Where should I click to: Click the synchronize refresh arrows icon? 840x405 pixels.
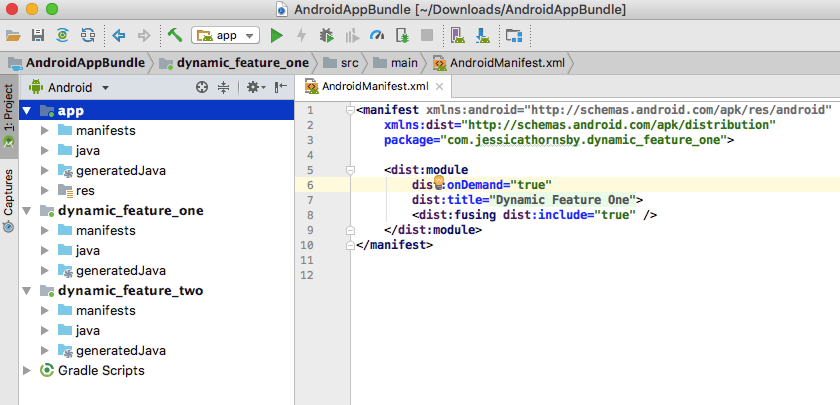88,36
